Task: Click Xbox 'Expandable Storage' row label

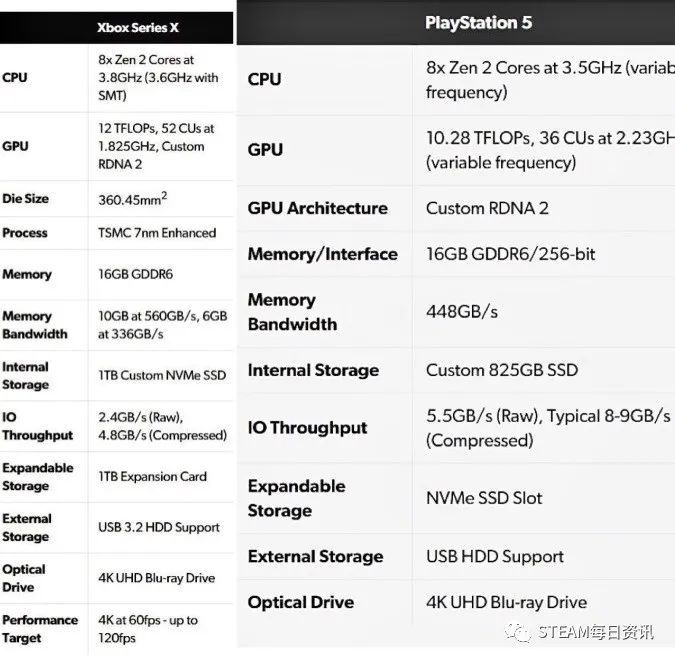Action: click(x=38, y=476)
